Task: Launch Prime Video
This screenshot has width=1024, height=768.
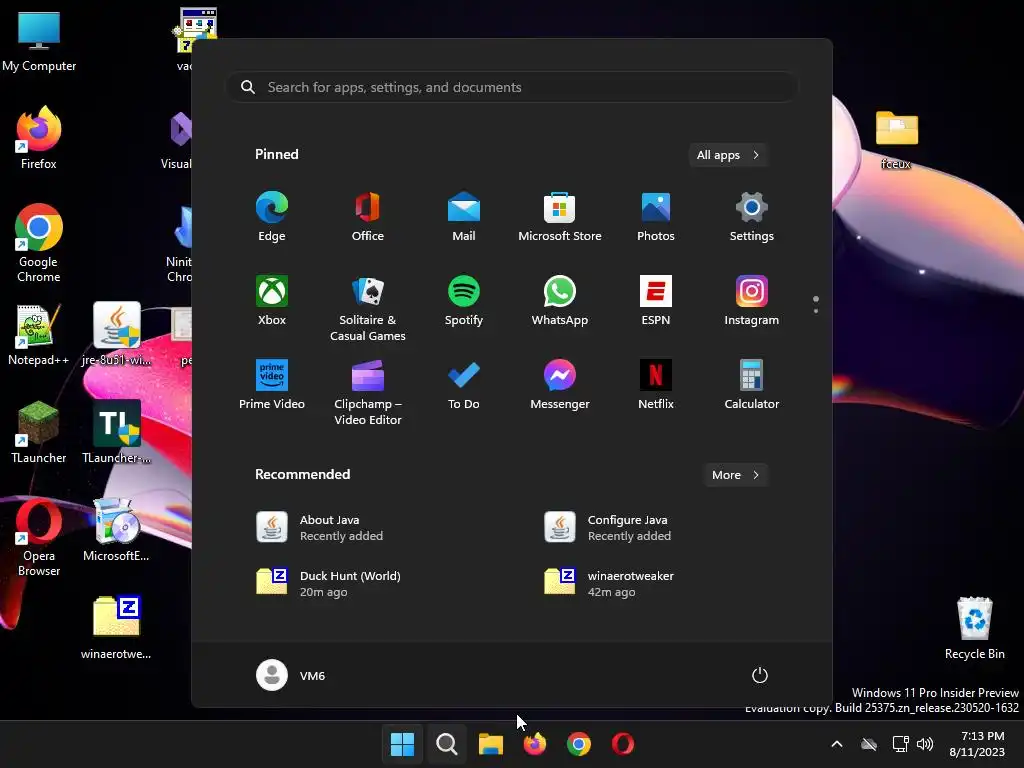Action: (x=272, y=385)
